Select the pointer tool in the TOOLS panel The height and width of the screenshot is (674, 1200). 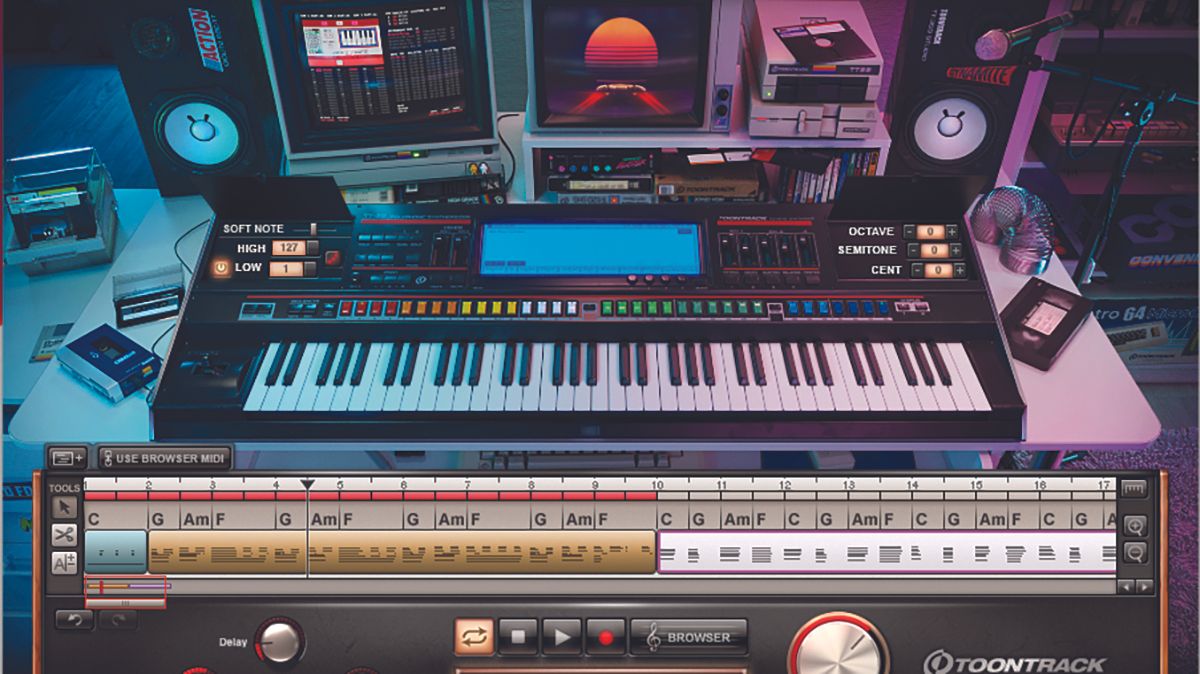[66, 508]
